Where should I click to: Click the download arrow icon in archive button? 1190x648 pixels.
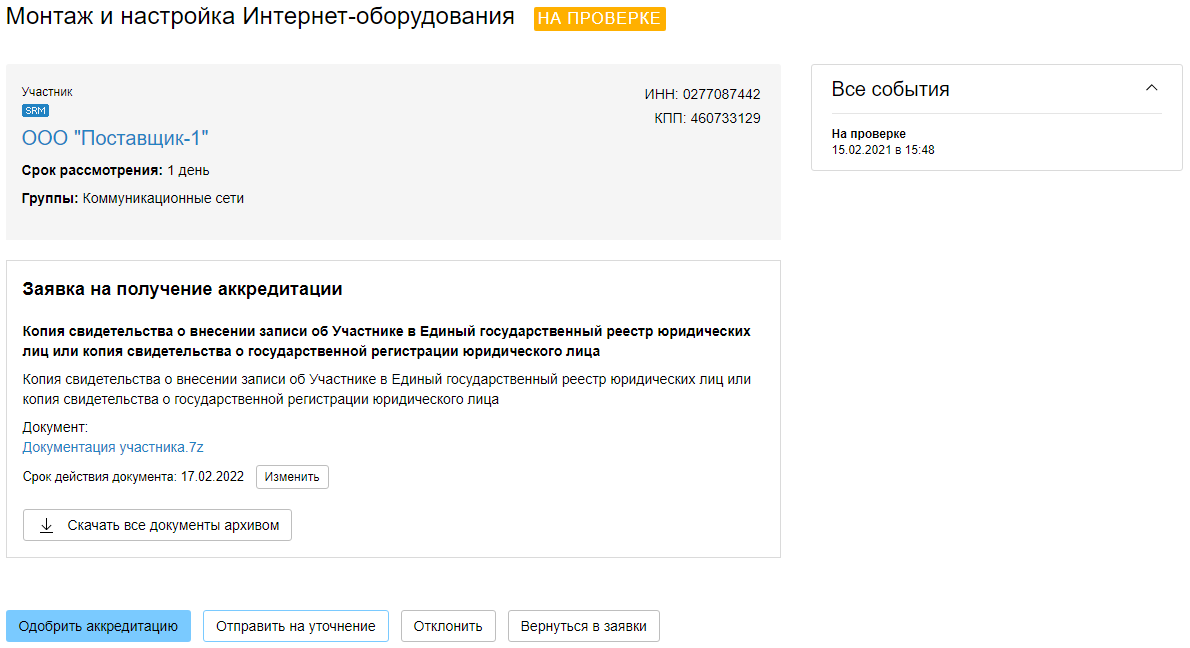pos(46,525)
